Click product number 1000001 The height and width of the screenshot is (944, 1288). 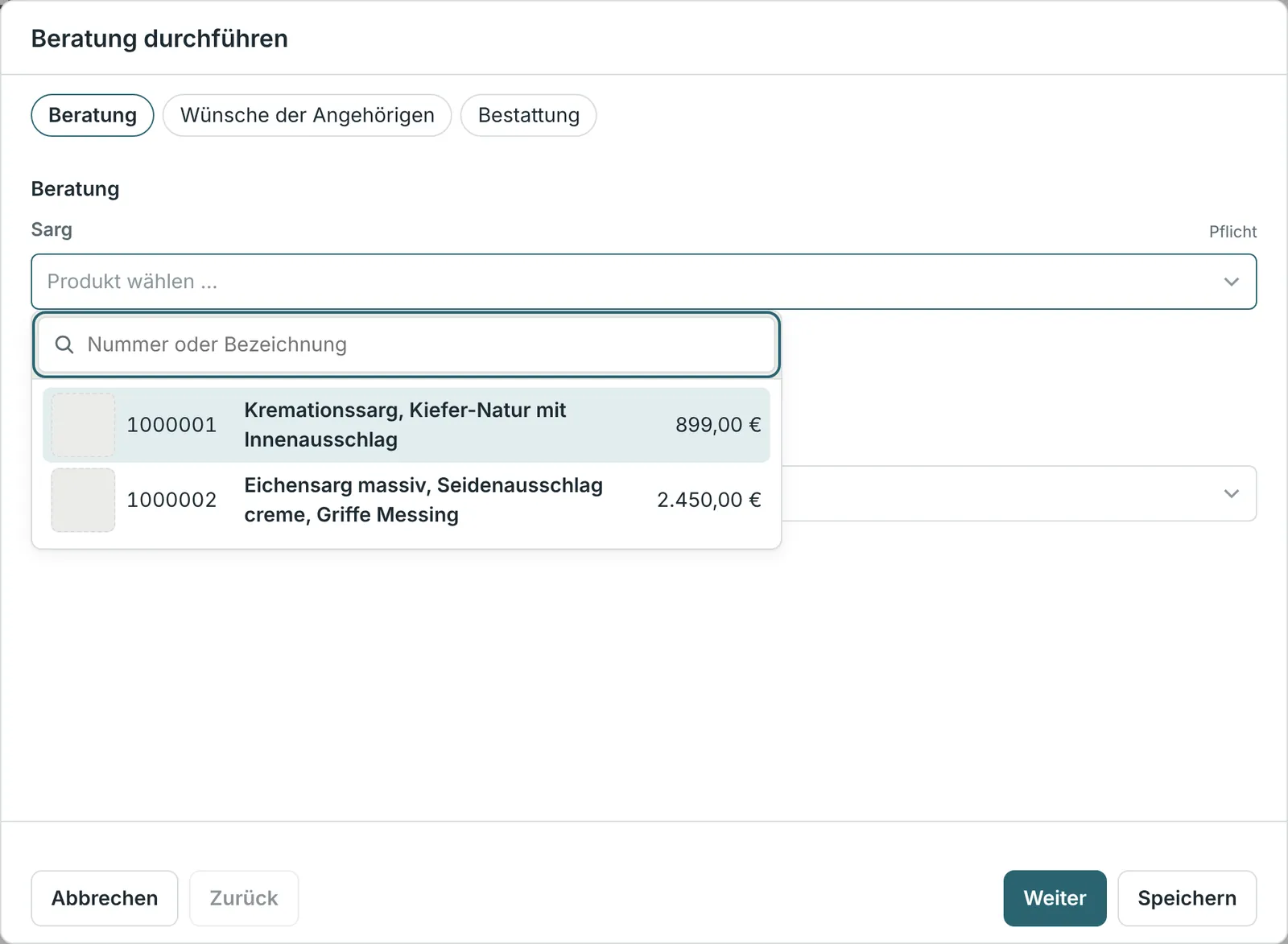pyautogui.click(x=171, y=425)
